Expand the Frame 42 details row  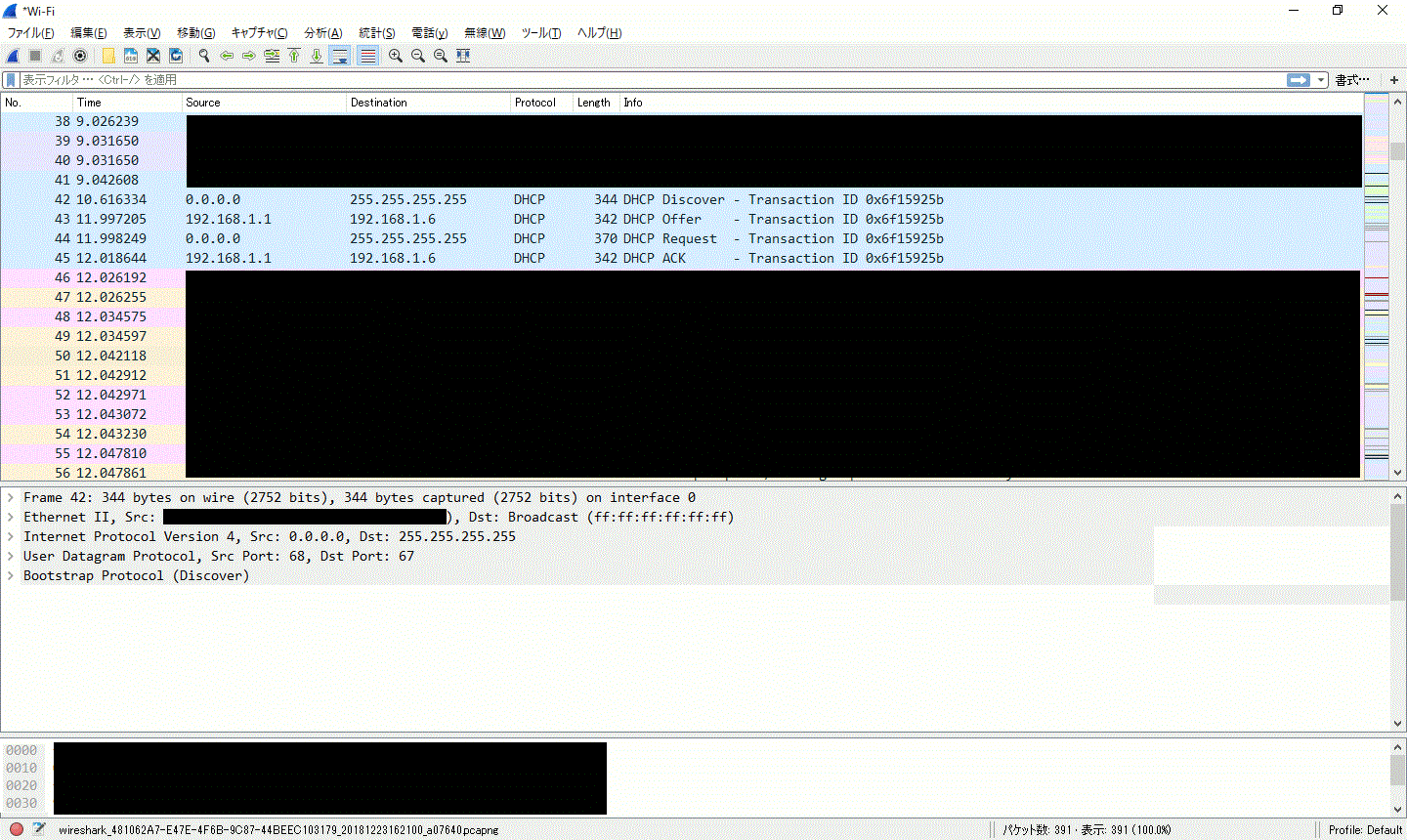(11, 498)
